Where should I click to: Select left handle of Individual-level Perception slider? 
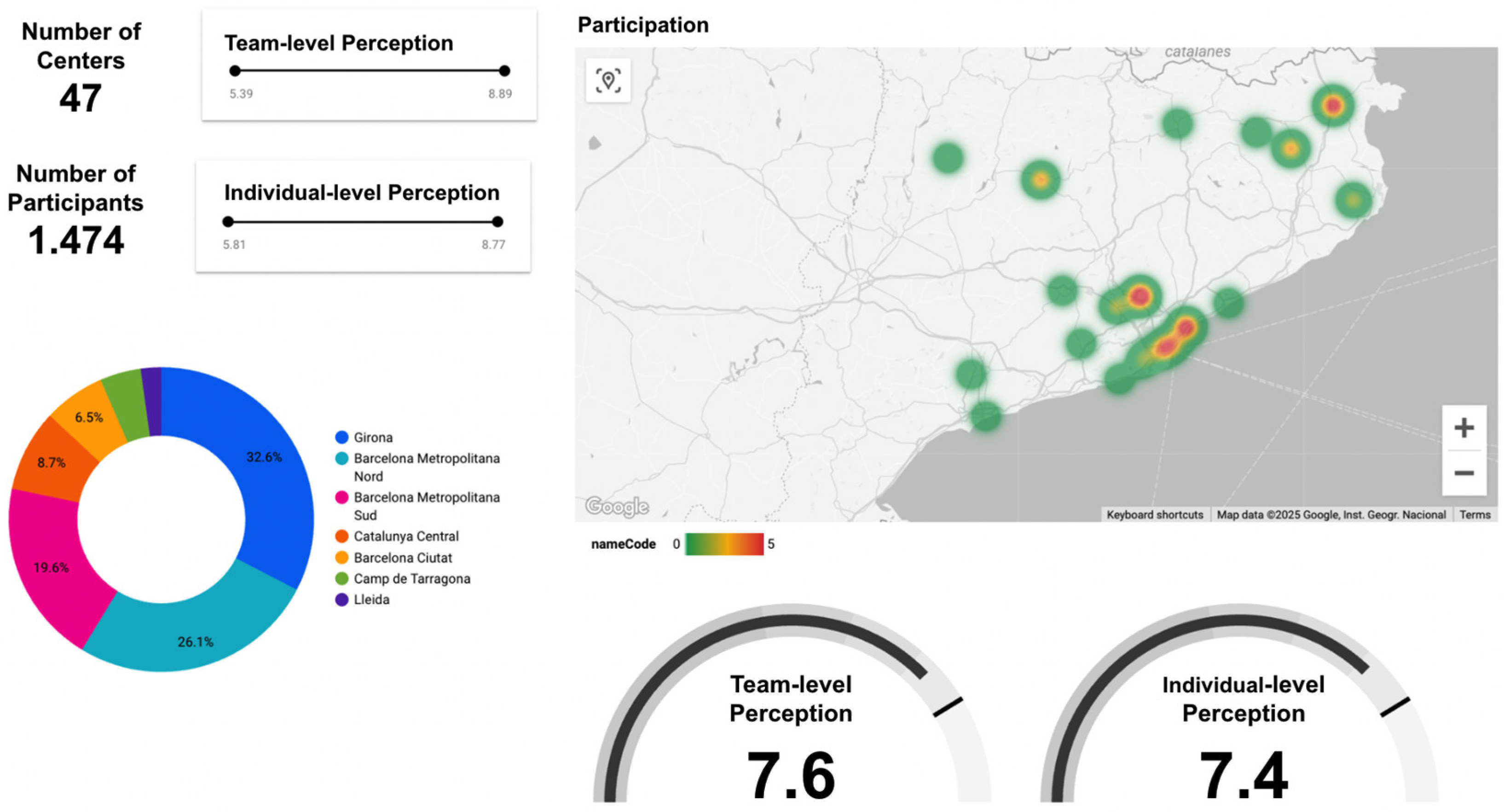click(x=228, y=222)
